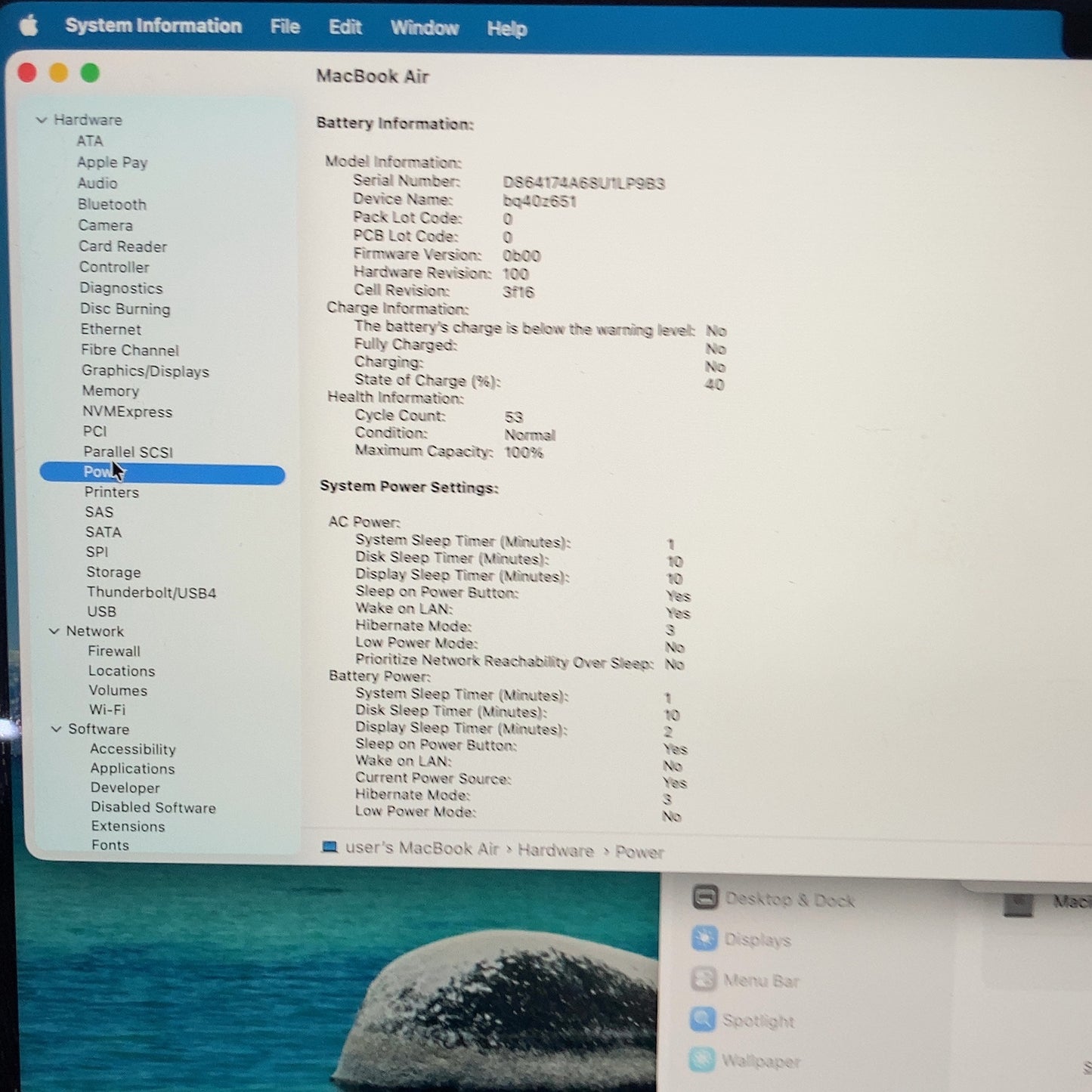
Task: Click the Condition value Normal
Action: pos(530,435)
